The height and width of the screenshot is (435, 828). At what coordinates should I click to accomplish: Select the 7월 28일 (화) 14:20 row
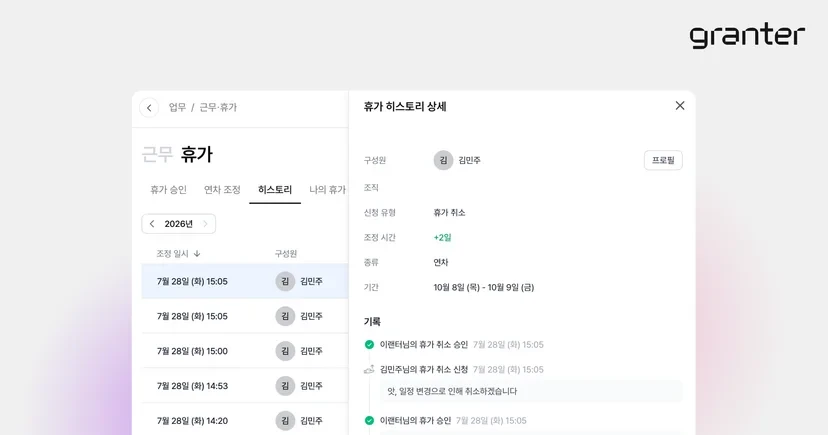(245, 421)
